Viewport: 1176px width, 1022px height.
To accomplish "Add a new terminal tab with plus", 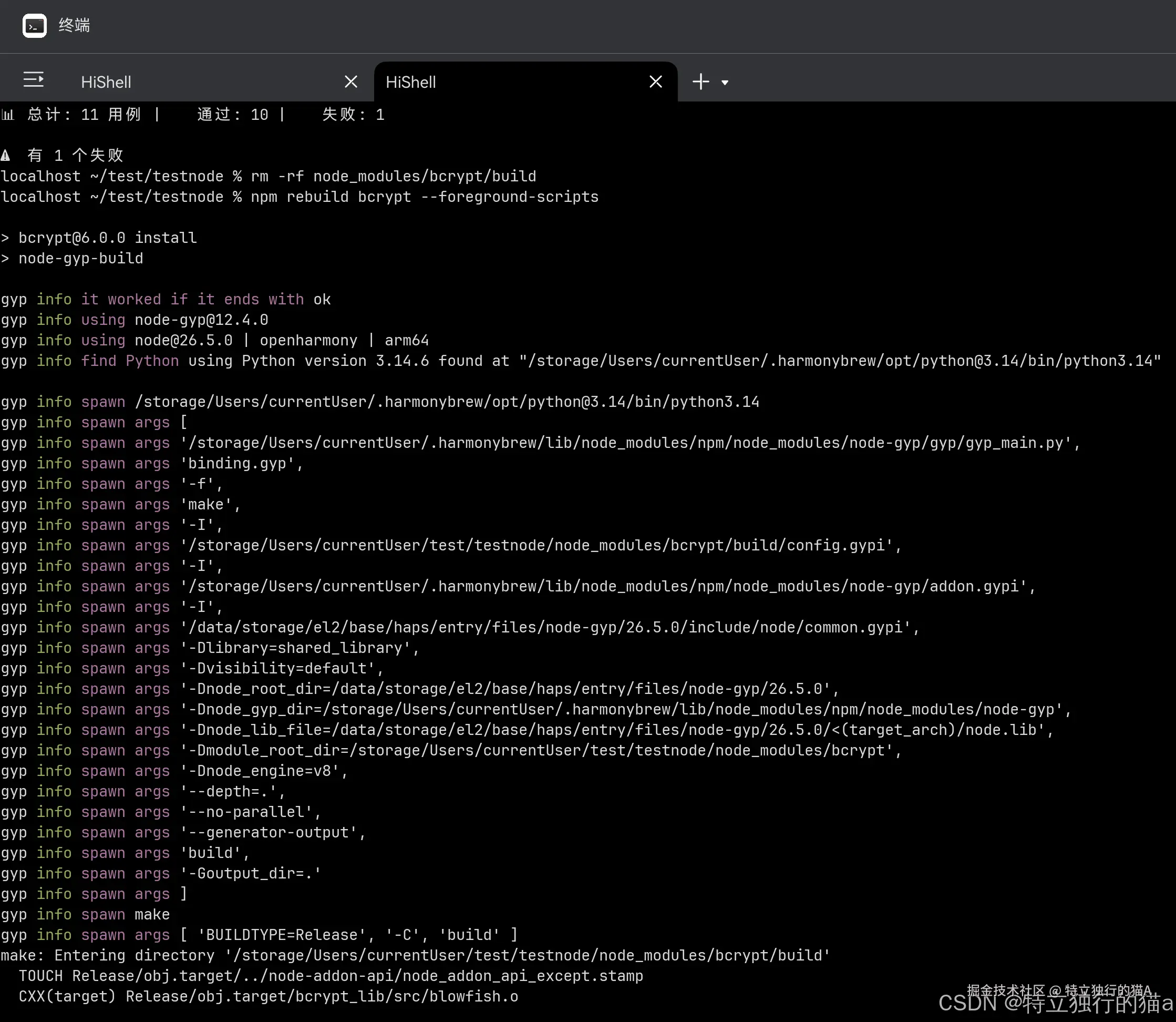I will (x=700, y=81).
